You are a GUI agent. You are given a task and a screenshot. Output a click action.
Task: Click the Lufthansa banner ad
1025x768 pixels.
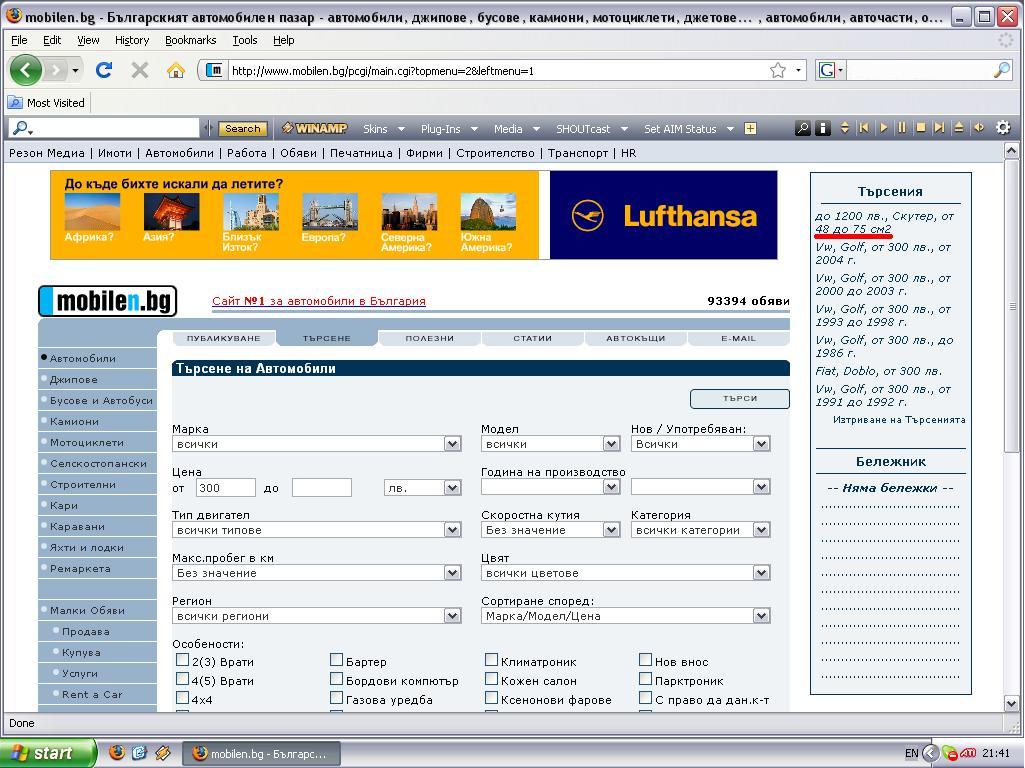pyautogui.click(x=664, y=215)
